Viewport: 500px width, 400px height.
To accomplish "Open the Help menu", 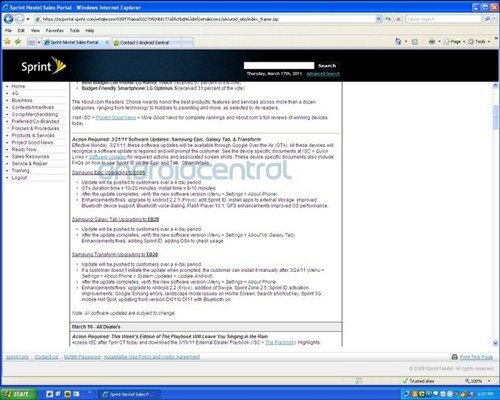I will click(90, 31).
